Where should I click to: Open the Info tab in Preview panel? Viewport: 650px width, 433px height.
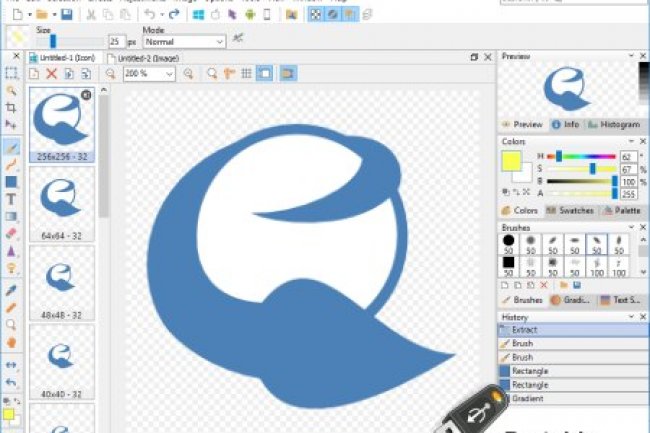click(x=566, y=124)
